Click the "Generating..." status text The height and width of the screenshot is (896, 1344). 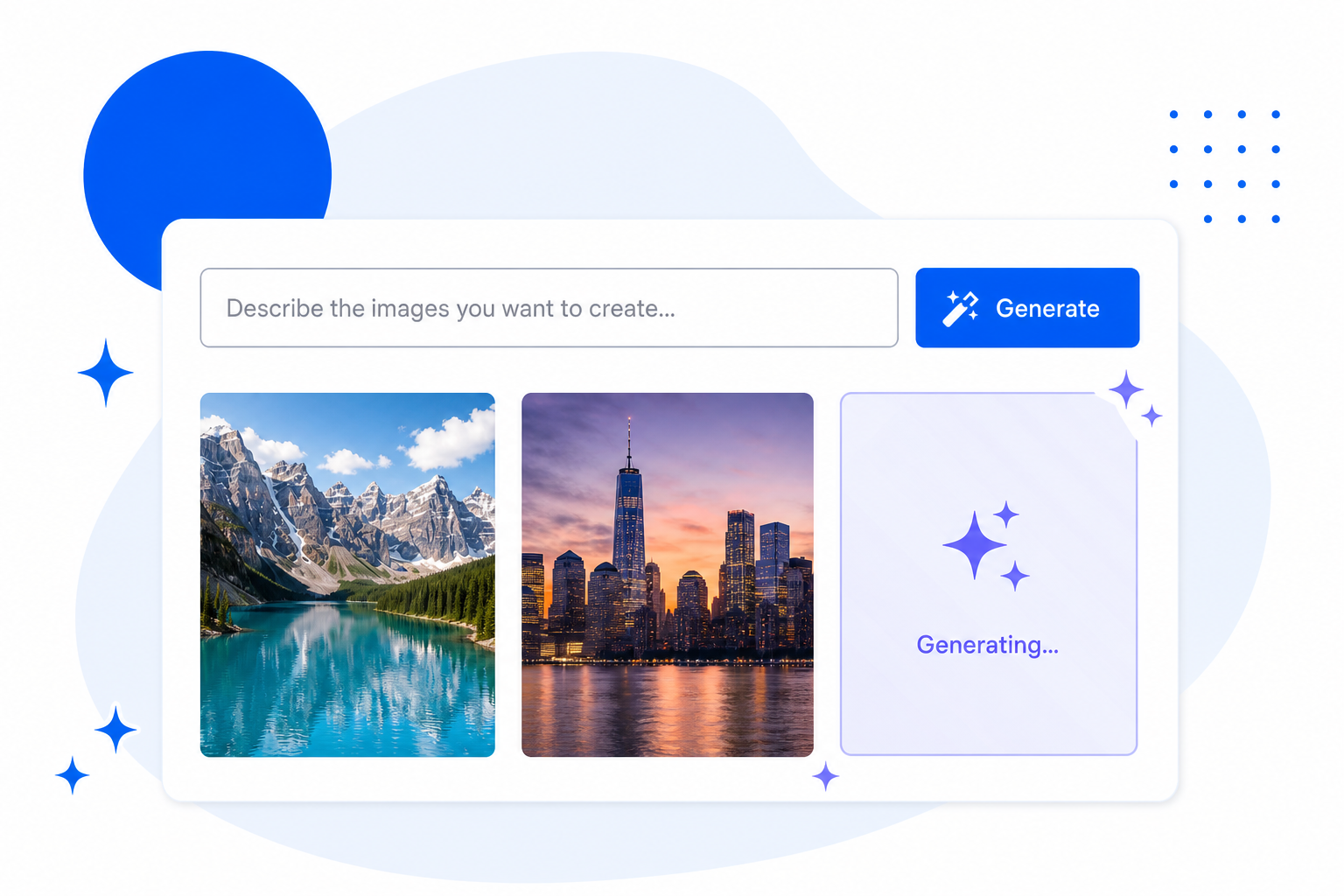click(x=988, y=646)
